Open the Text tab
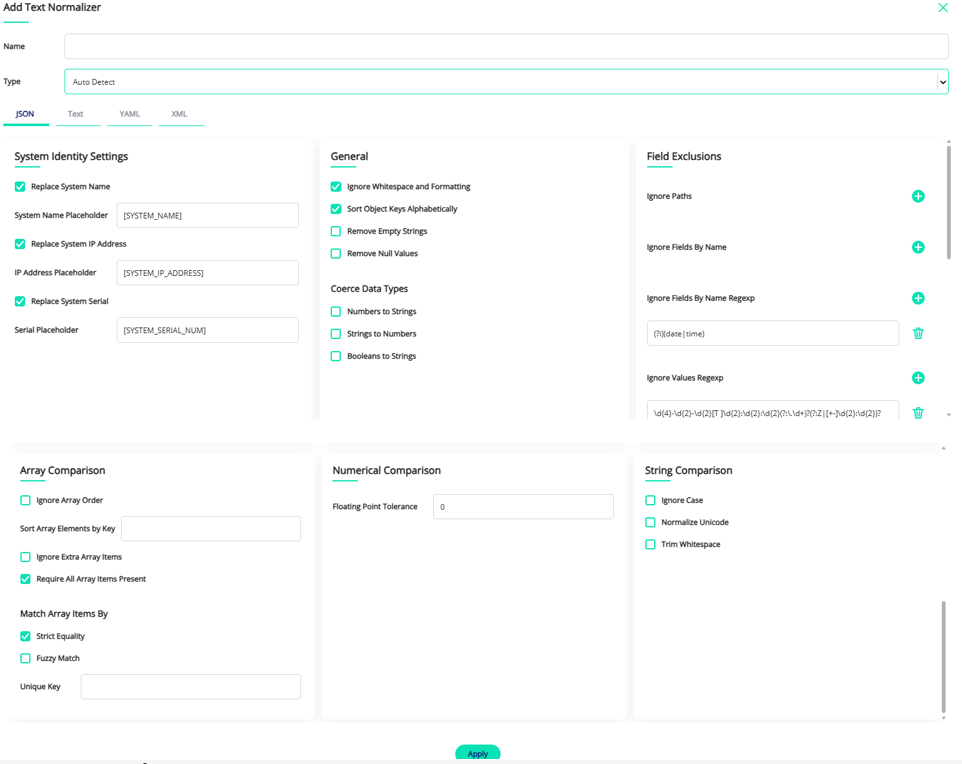This screenshot has height=764, width=962. [75, 114]
